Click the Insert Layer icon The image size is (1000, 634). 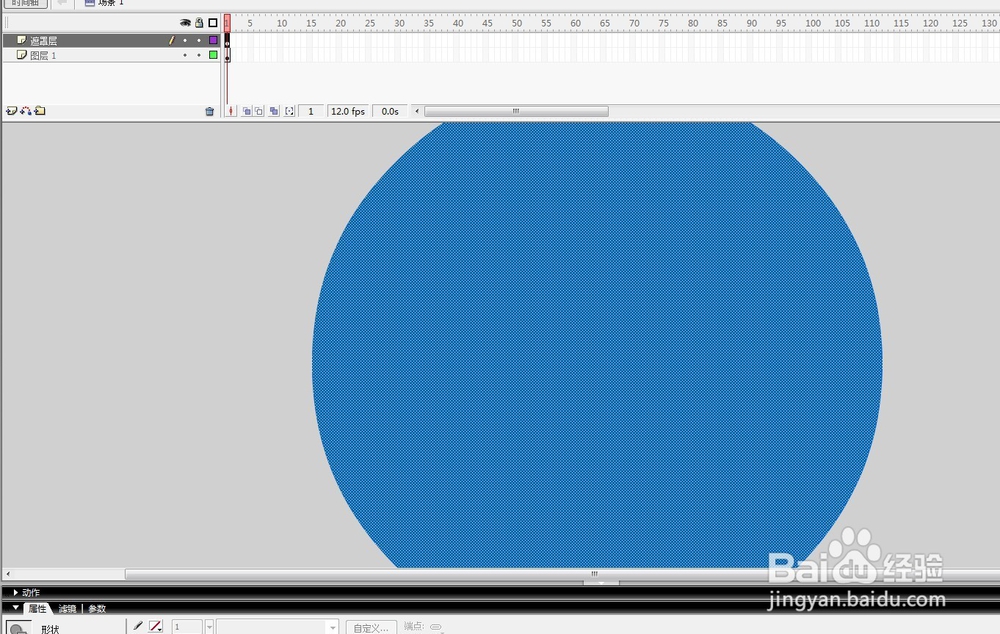point(11,111)
